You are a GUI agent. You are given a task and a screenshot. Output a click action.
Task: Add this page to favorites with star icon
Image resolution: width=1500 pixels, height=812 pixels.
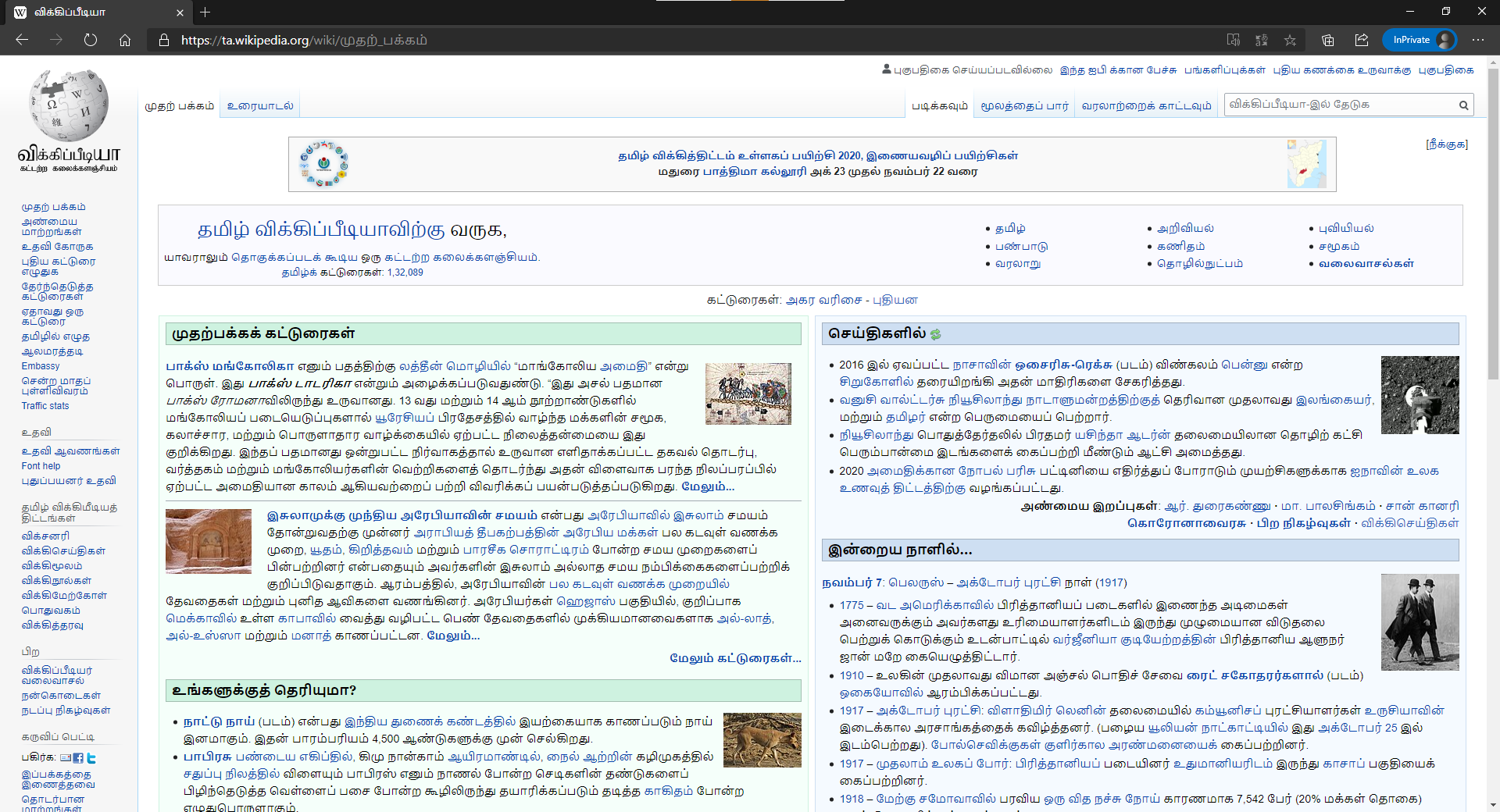[x=1290, y=40]
